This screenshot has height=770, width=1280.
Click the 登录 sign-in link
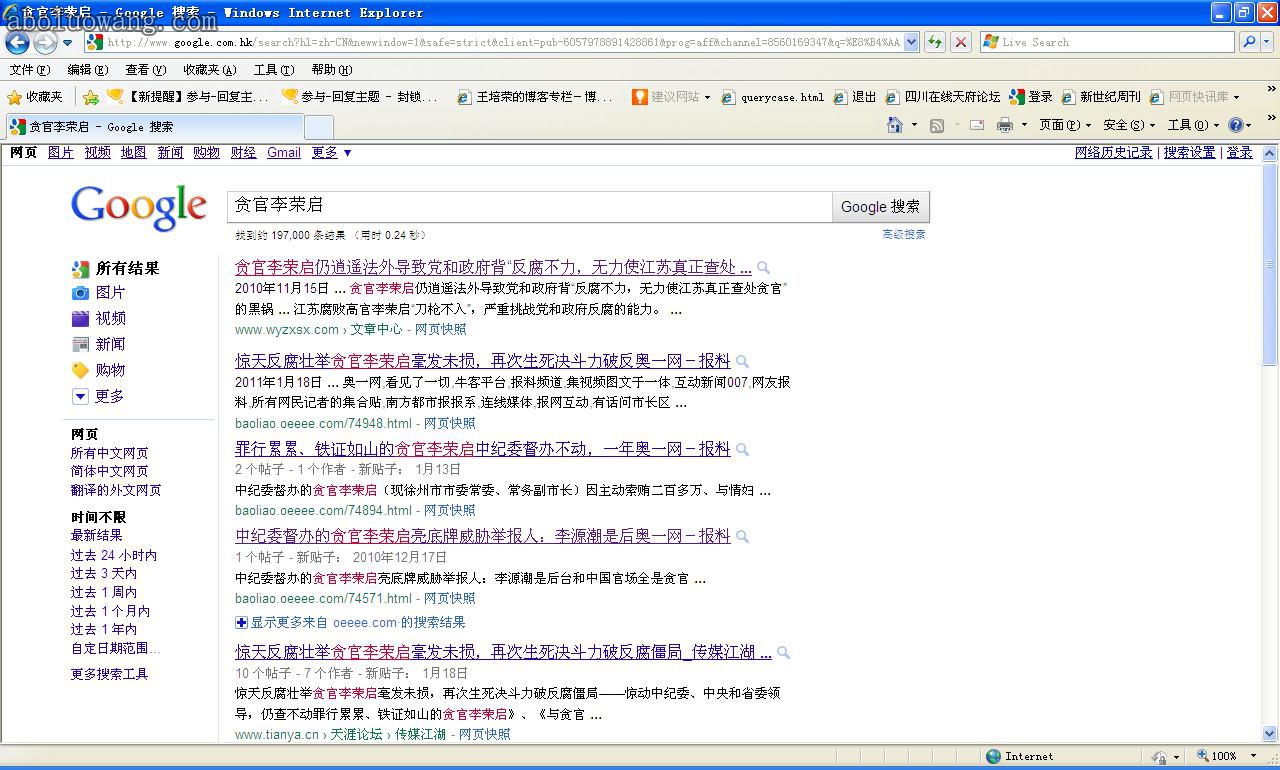(x=1239, y=152)
